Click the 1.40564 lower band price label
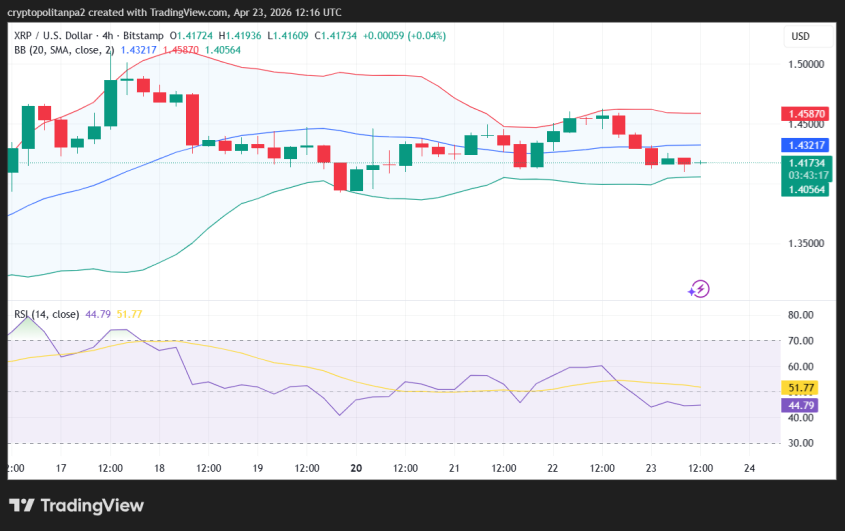The height and width of the screenshot is (531, 845). tap(806, 189)
